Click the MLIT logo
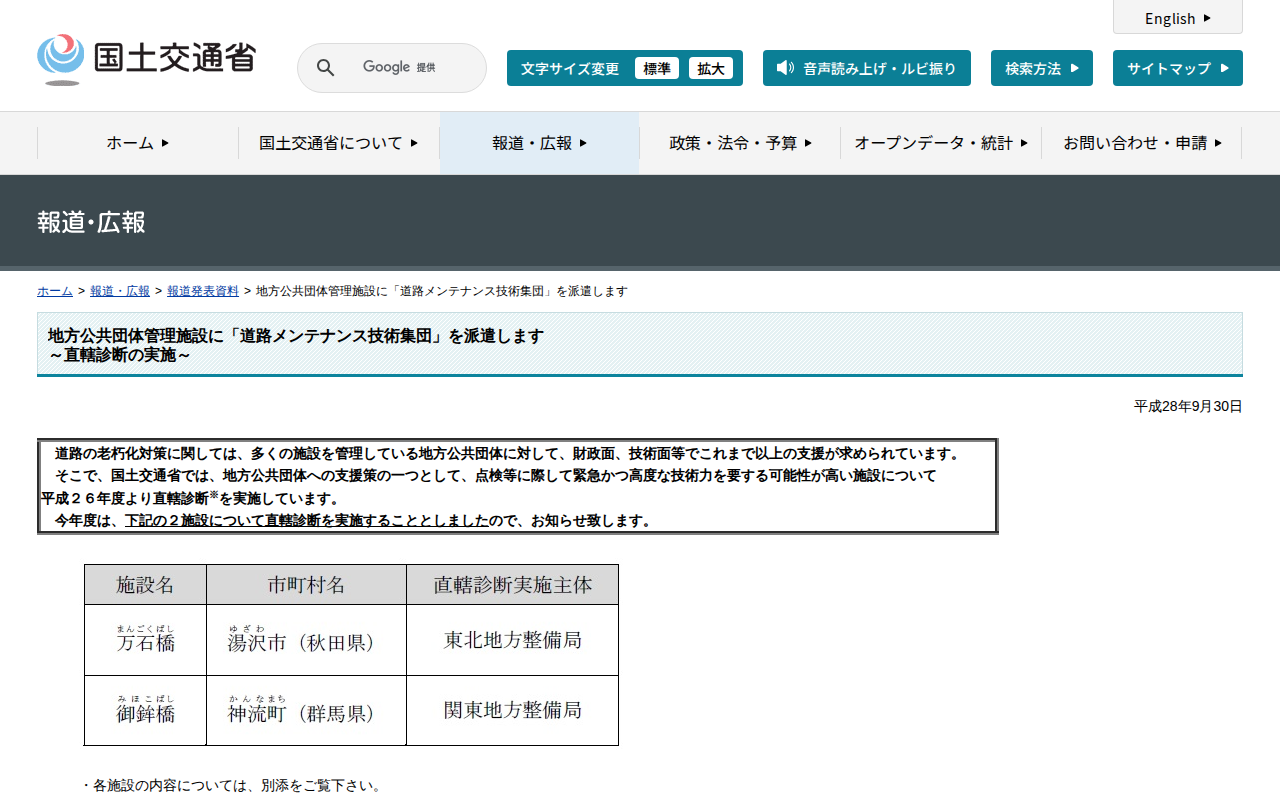Screen dimensions: 1280x800 (x=146, y=59)
